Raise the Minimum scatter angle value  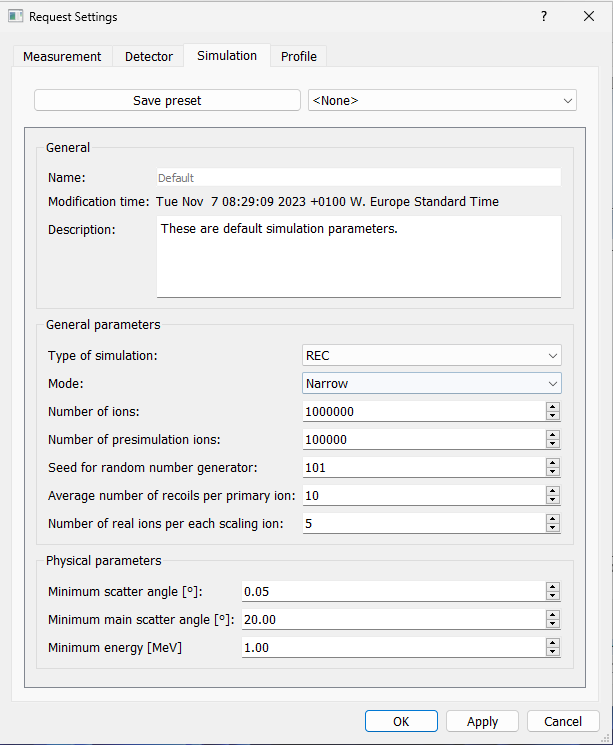tap(553, 587)
